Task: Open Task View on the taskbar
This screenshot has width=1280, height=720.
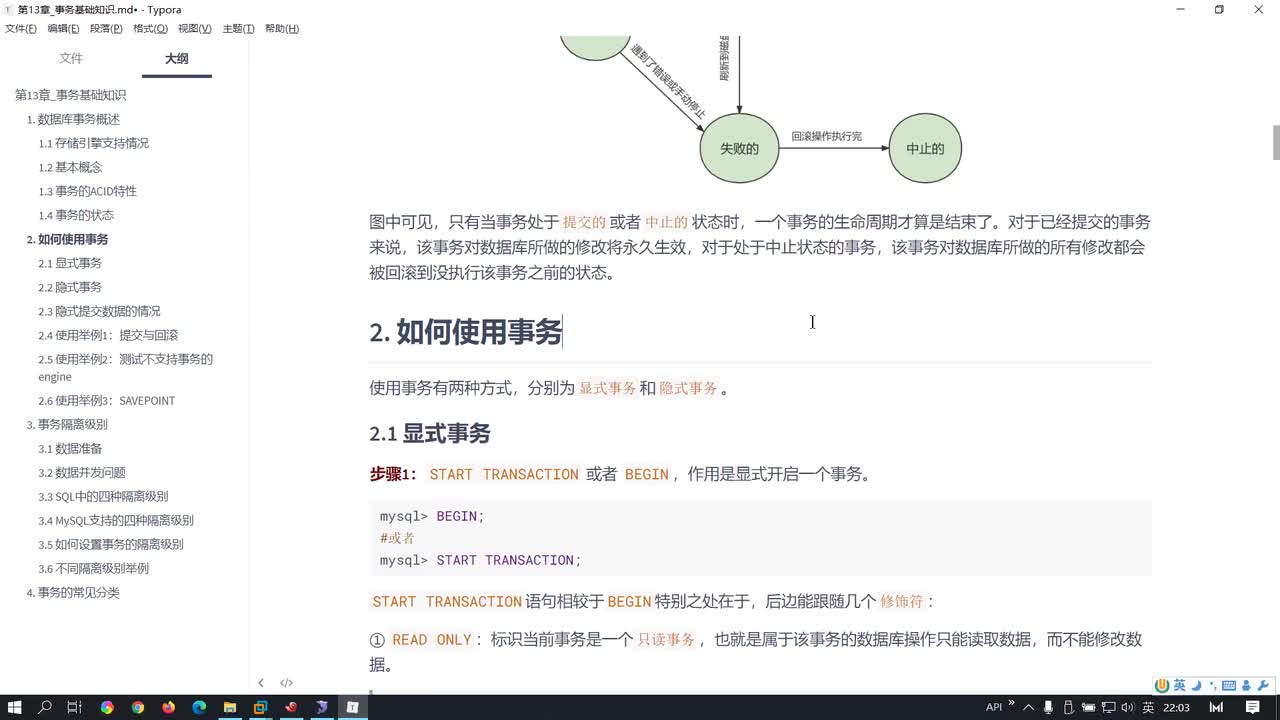Action: 74,707
